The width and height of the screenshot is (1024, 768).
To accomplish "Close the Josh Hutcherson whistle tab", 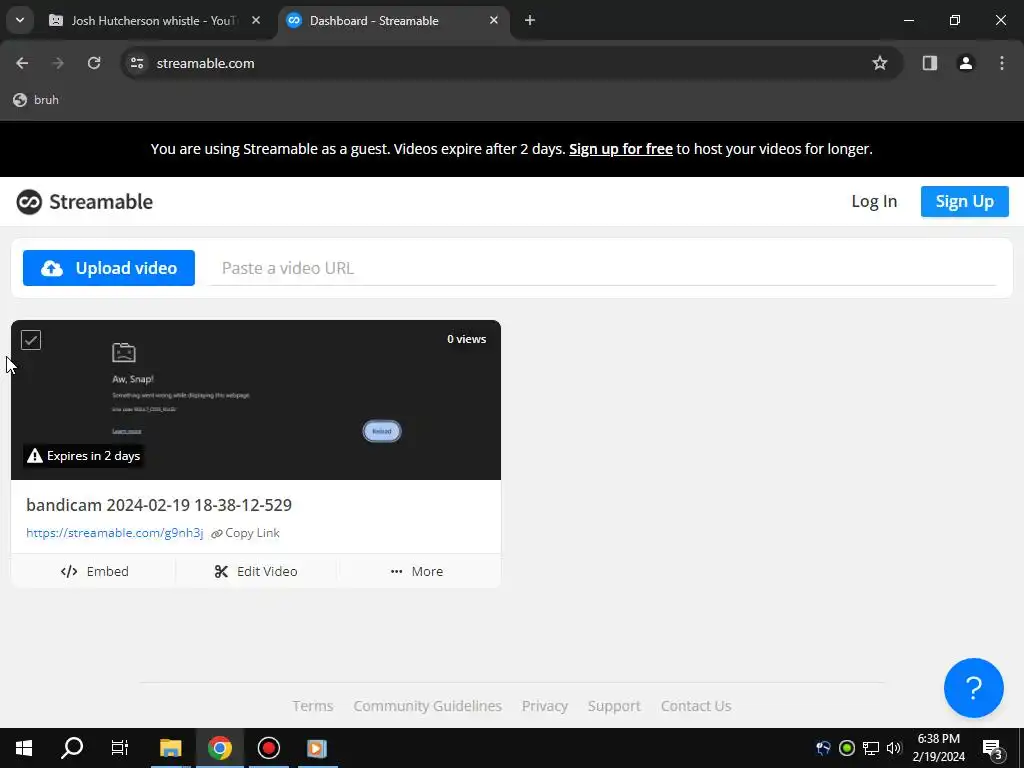I will tap(256, 21).
